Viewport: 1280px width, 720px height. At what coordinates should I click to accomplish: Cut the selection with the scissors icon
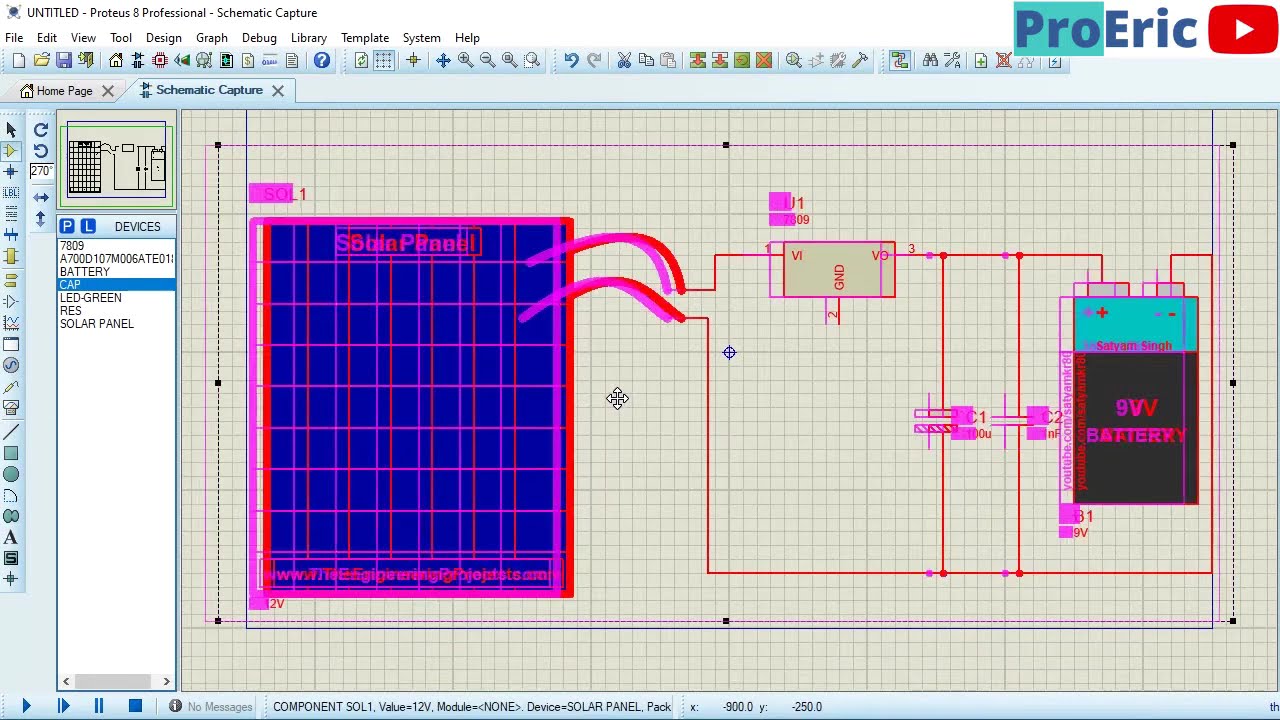click(624, 61)
